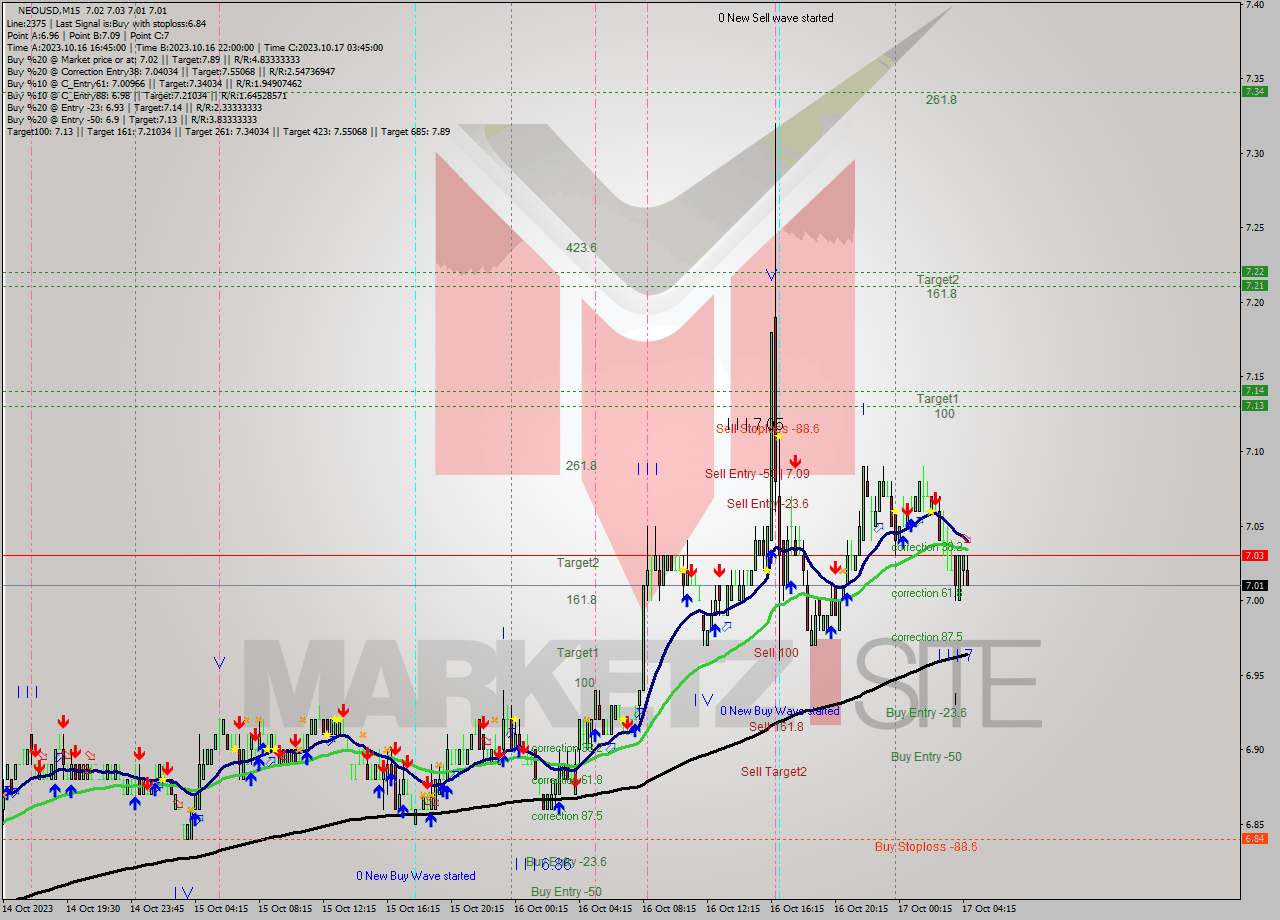The image size is (1280, 920).
Task: Select the 6.90 tick on the price axis
Action: (x=1254, y=749)
